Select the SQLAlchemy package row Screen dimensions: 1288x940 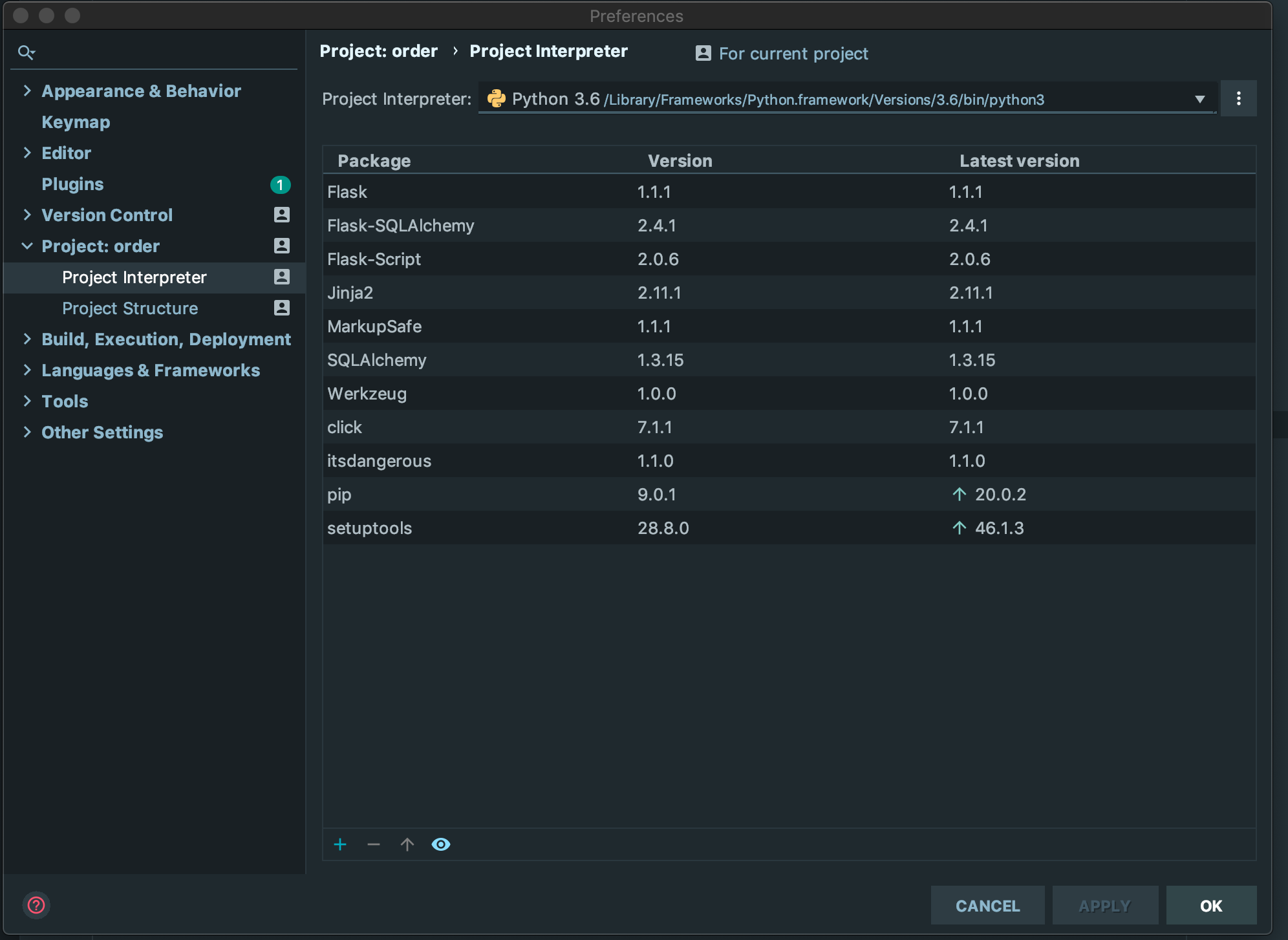click(x=789, y=360)
